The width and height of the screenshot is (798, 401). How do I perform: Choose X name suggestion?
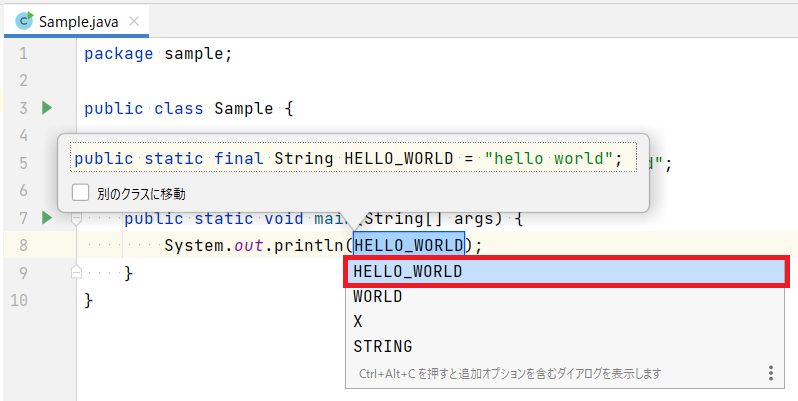pyautogui.click(x=565, y=321)
